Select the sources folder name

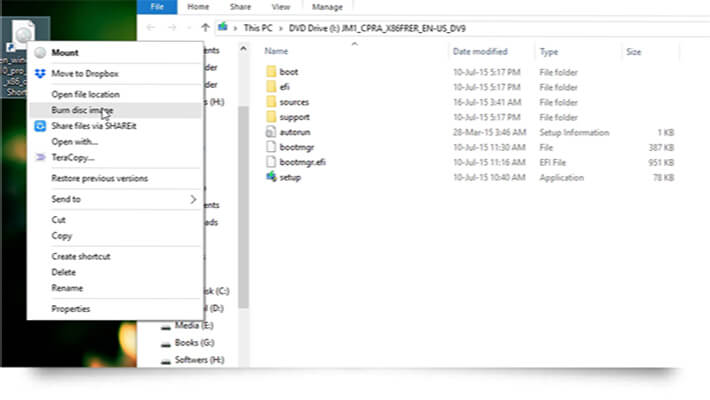click(x=294, y=102)
